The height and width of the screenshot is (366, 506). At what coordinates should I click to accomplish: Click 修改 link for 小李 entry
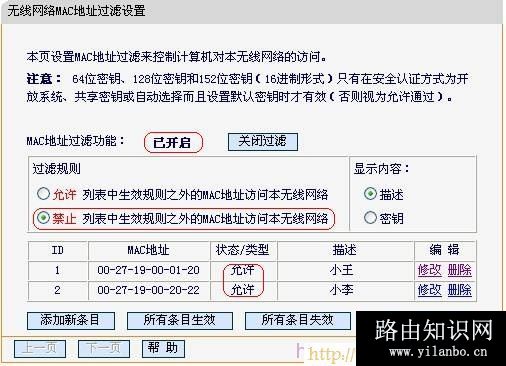[x=429, y=290]
